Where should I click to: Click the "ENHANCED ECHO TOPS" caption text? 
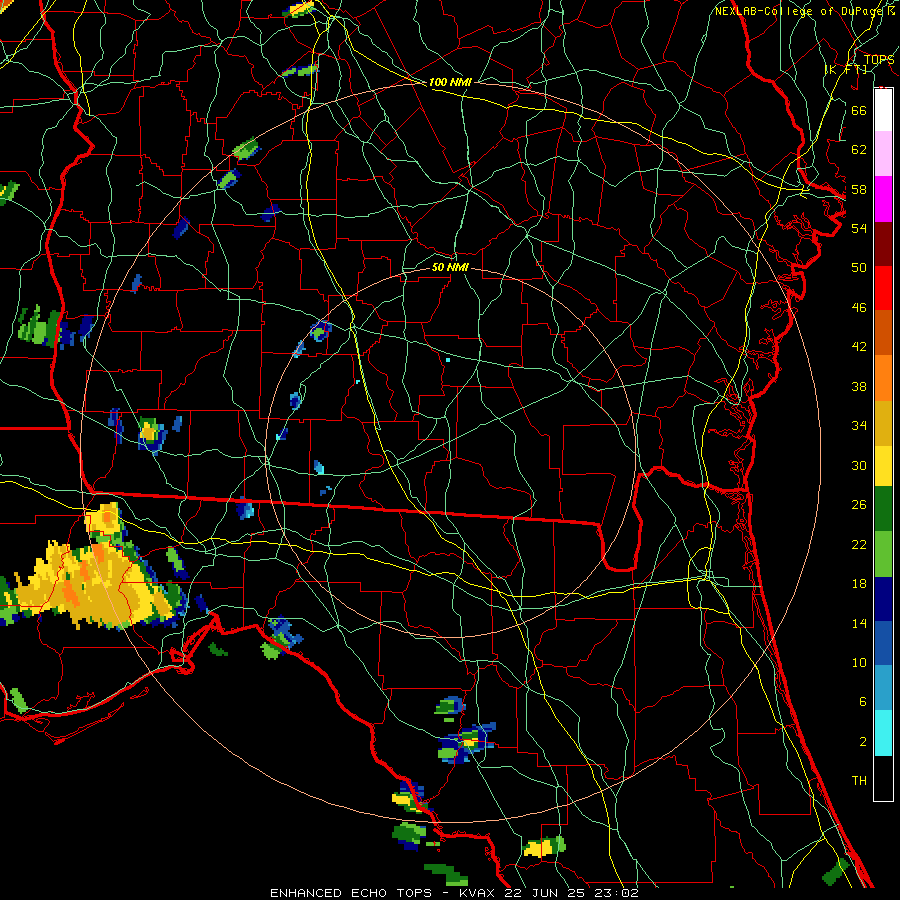350,893
